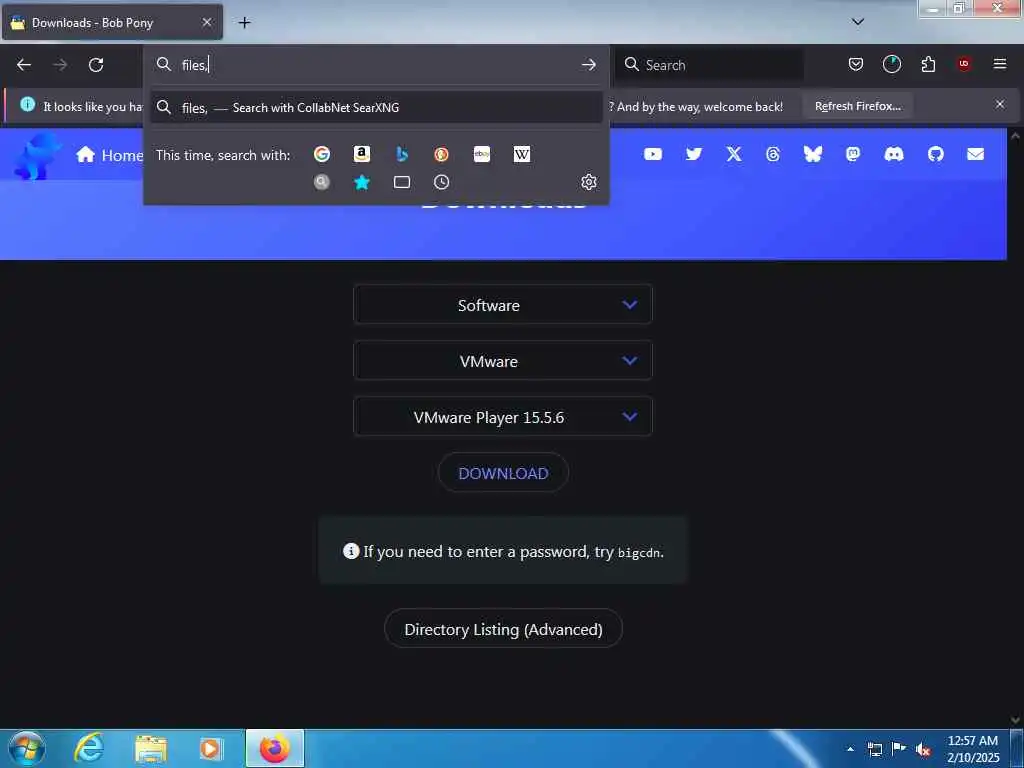Launch Internet Explorer from the taskbar
1024x768 pixels.
[x=89, y=748]
